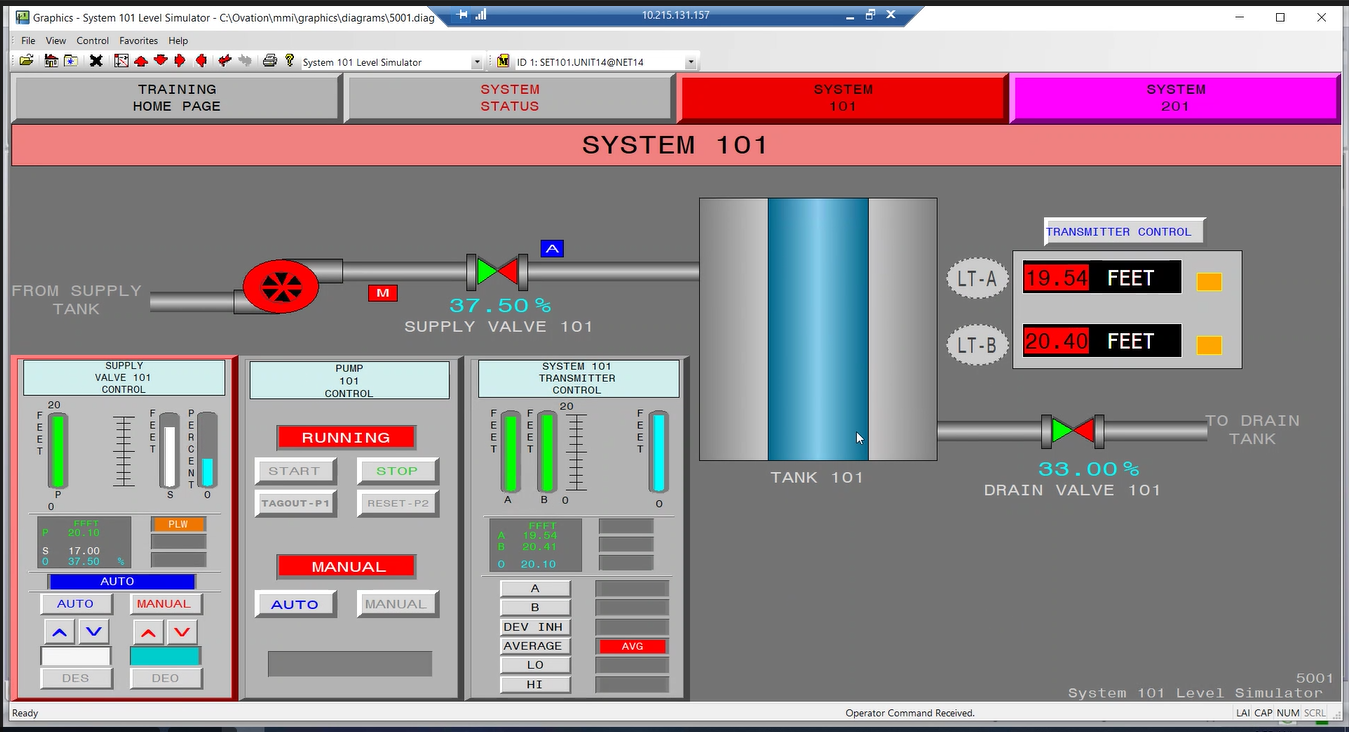The image size is (1349, 732).
Task: Click the red pump 101 symbol
Action: (281, 287)
